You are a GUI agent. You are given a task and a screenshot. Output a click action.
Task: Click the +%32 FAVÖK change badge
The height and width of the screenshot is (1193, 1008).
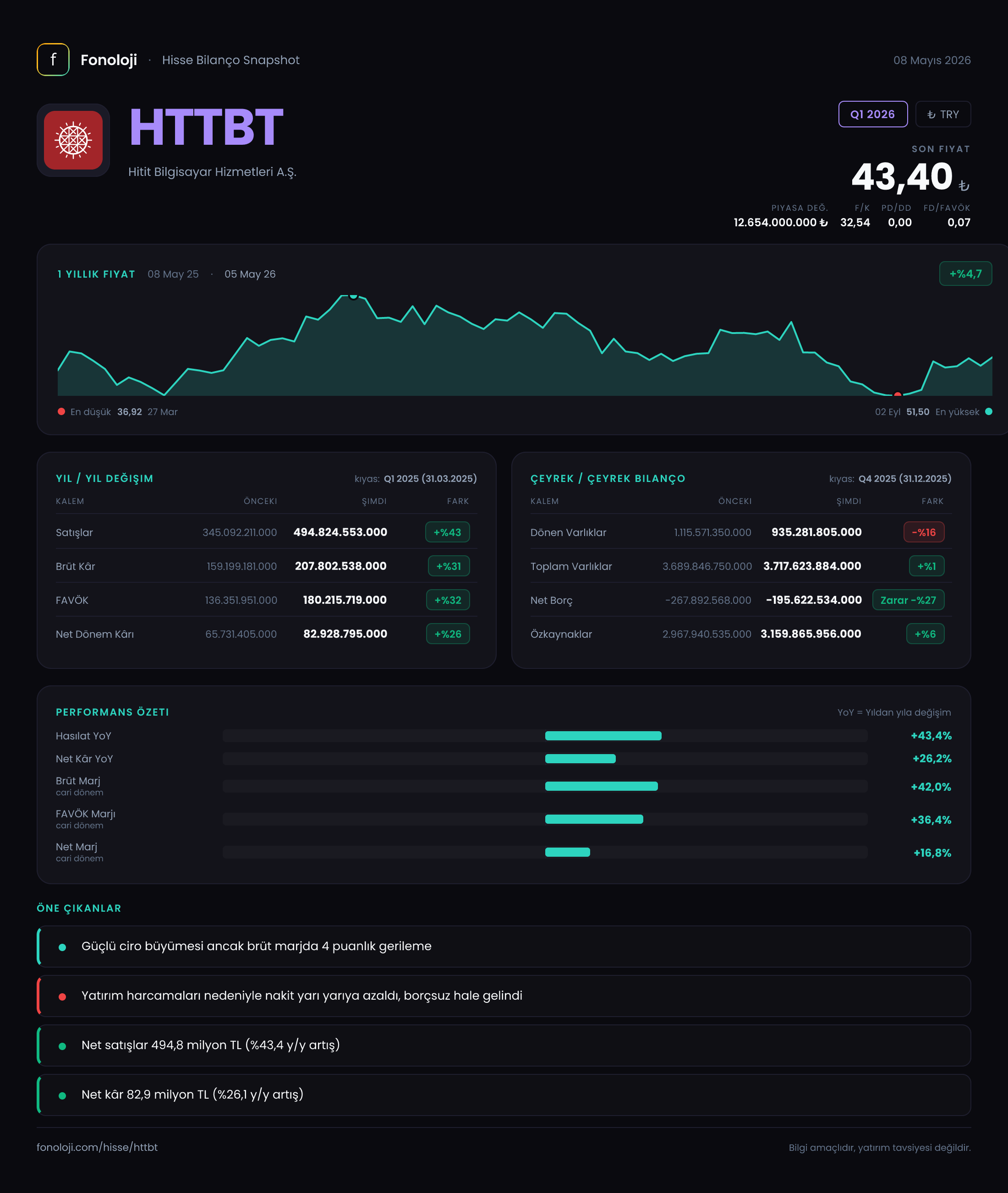coord(448,600)
